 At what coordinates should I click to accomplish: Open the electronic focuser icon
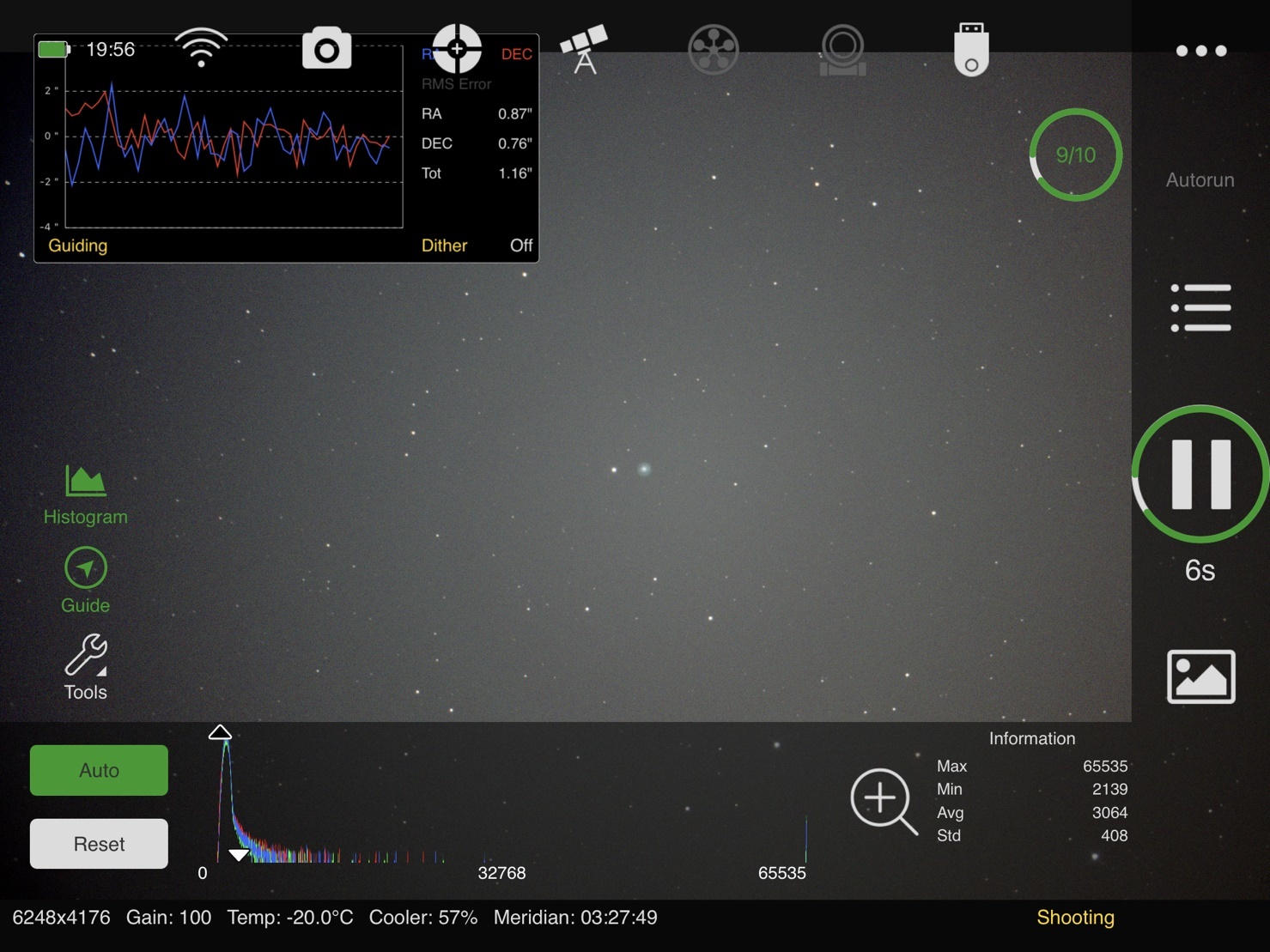click(842, 49)
